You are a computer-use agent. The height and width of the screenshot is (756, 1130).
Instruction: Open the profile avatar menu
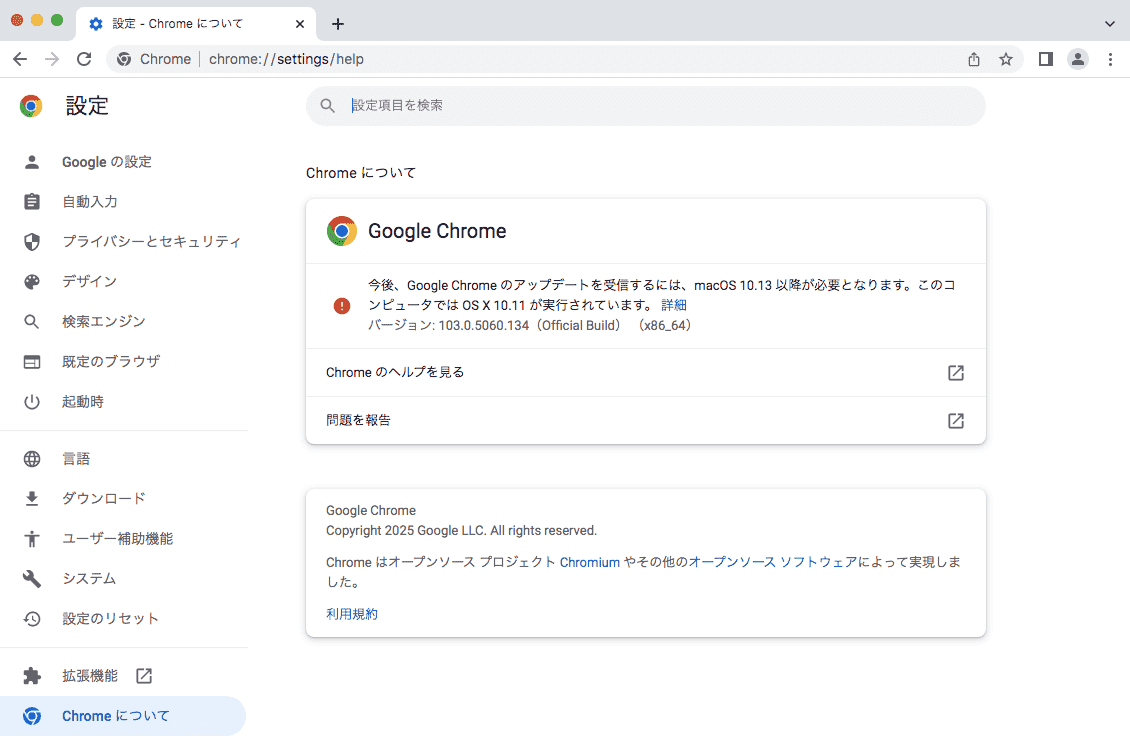[x=1078, y=59]
